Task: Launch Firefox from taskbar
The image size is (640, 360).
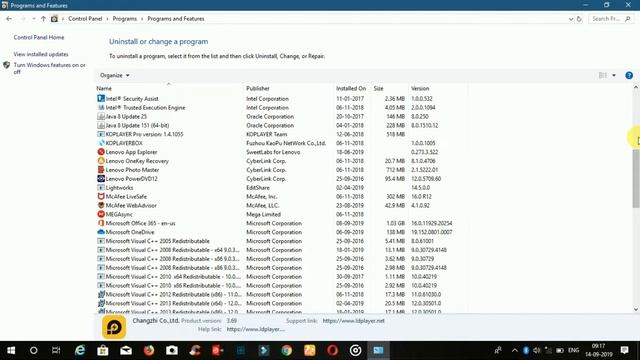Action: (149, 350)
